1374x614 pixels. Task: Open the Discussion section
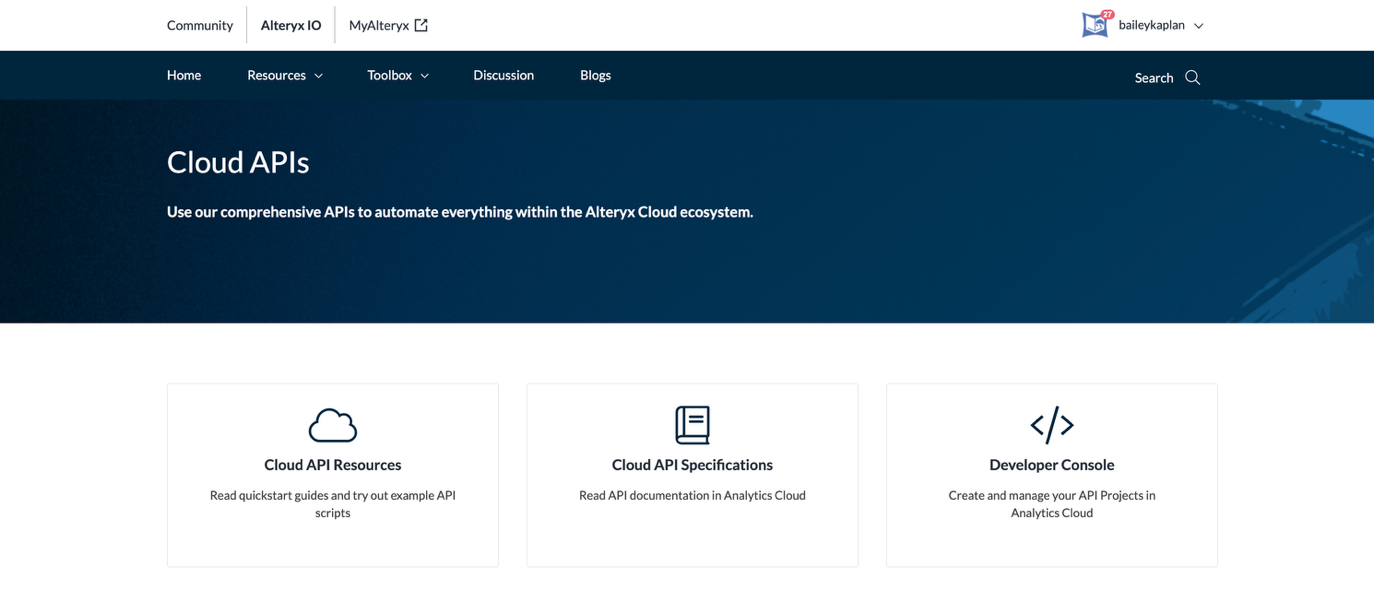point(503,75)
